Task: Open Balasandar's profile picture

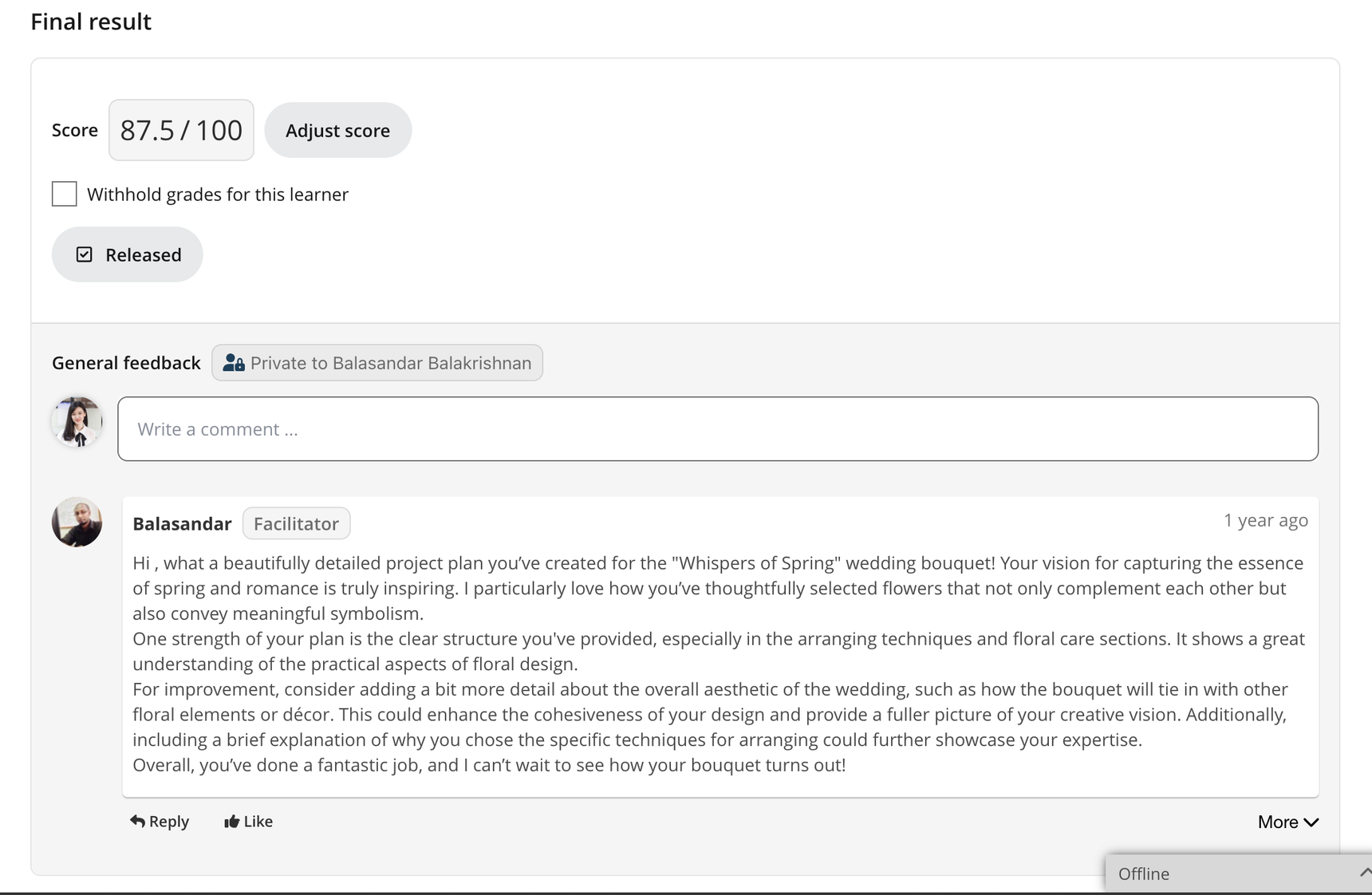Action: coord(77,522)
